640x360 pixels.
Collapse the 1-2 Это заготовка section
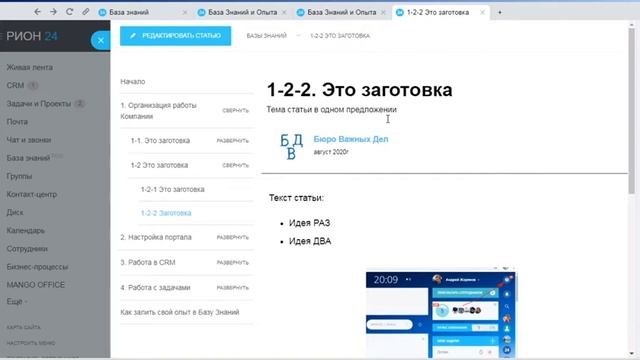[236, 165]
